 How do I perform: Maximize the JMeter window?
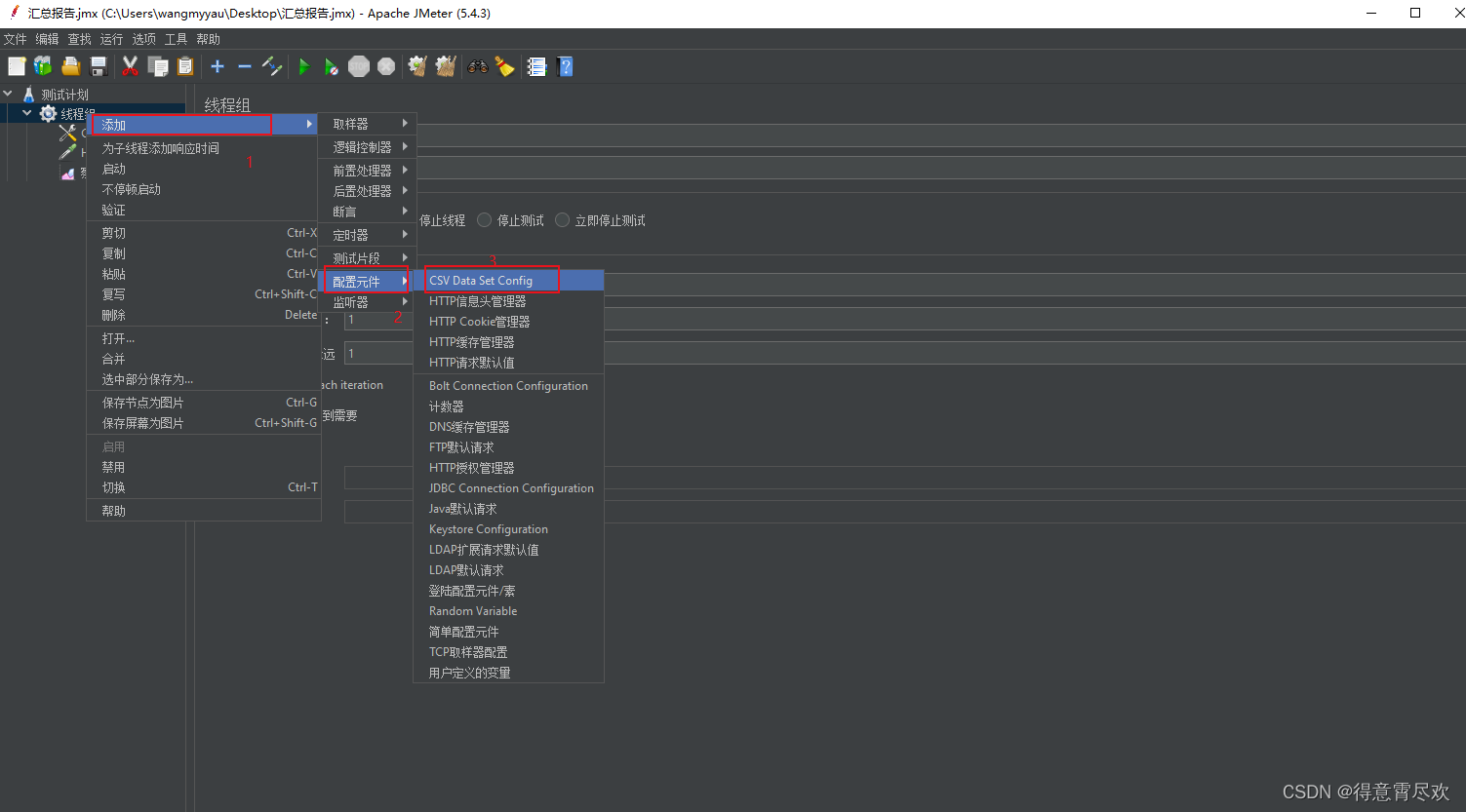(x=1415, y=14)
